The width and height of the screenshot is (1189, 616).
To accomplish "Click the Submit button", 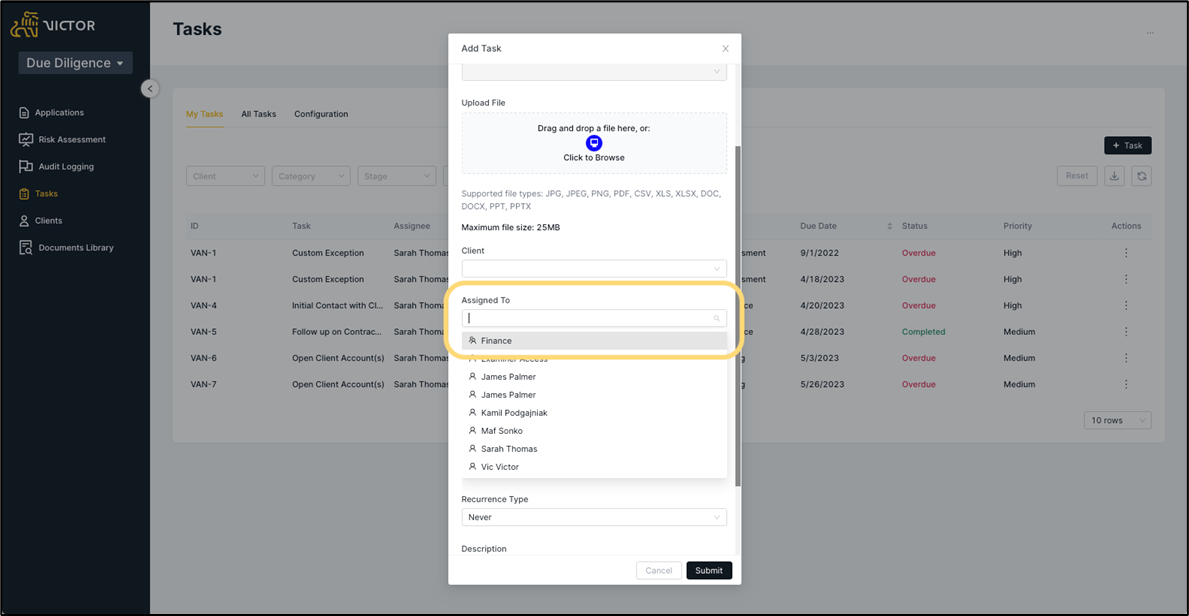I will (x=709, y=570).
